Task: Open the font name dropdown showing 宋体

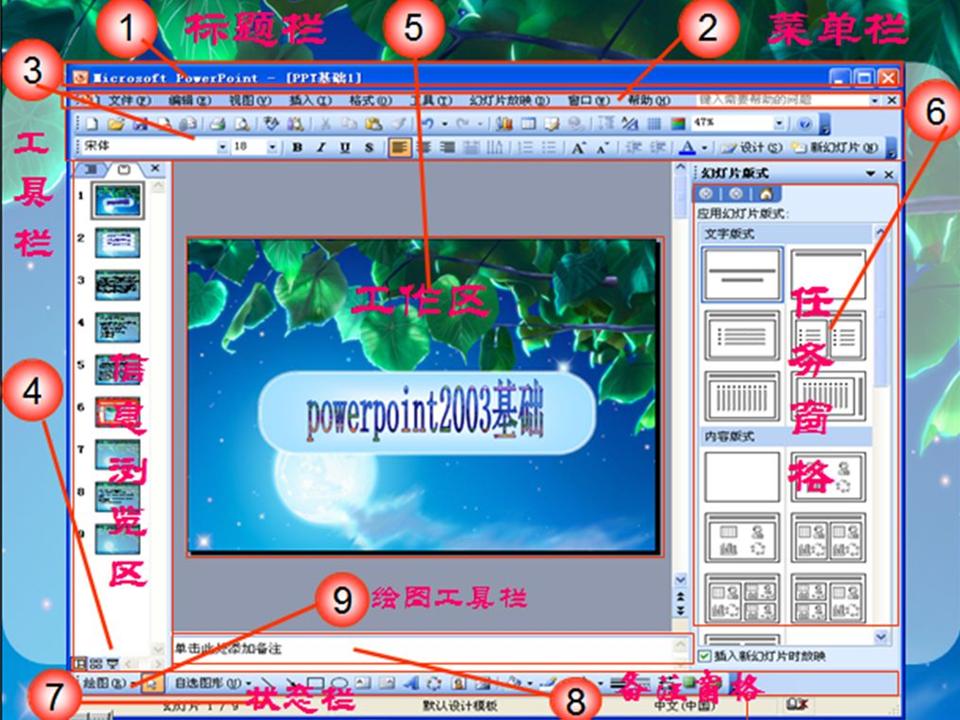Action: 222,148
